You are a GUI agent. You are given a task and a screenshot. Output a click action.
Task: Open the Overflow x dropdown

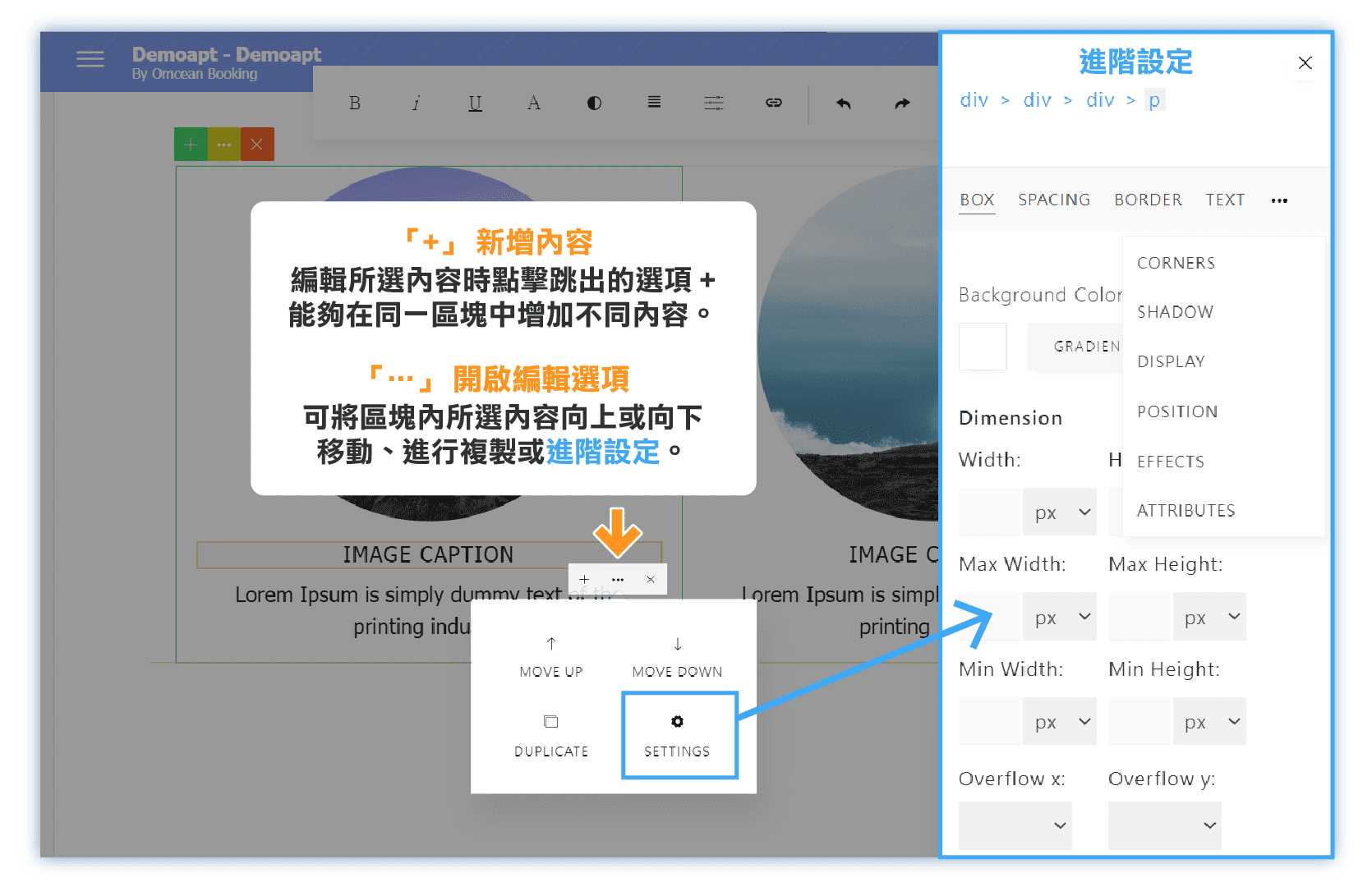[x=1015, y=825]
